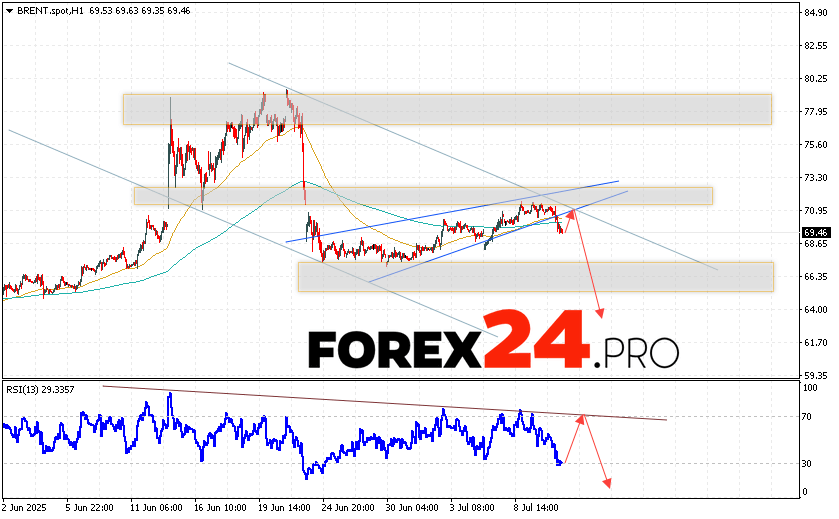The height and width of the screenshot is (519, 839).
Task: Select the lower support zone near 66.35
Action: (x=535, y=277)
